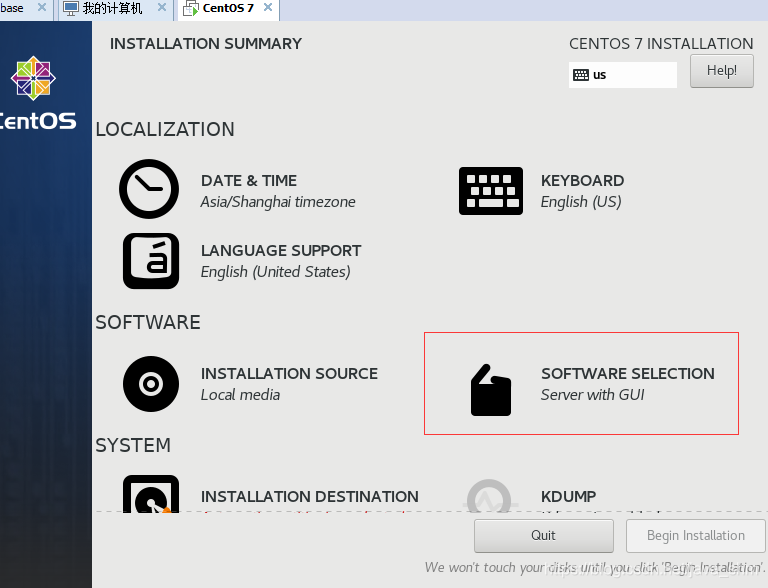This screenshot has height=588, width=768.
Task: Click the INSTALLATION SUMMARY heading
Action: point(206,44)
